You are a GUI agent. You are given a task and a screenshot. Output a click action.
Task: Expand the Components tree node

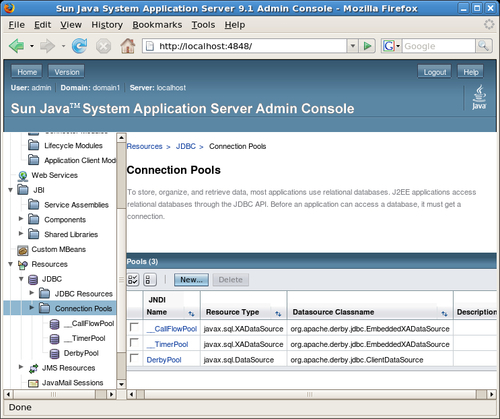coord(21,219)
